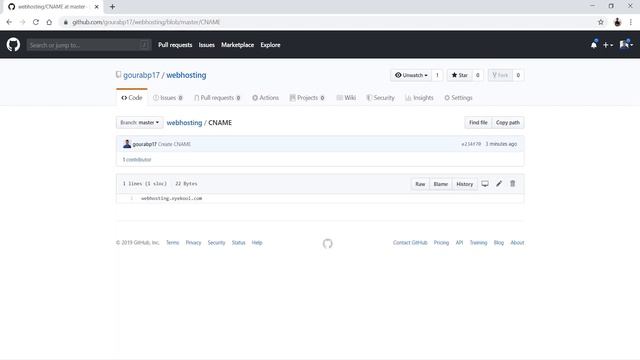The height and width of the screenshot is (360, 640).
Task: Delete CNAME with the trash icon
Action: [x=513, y=184]
